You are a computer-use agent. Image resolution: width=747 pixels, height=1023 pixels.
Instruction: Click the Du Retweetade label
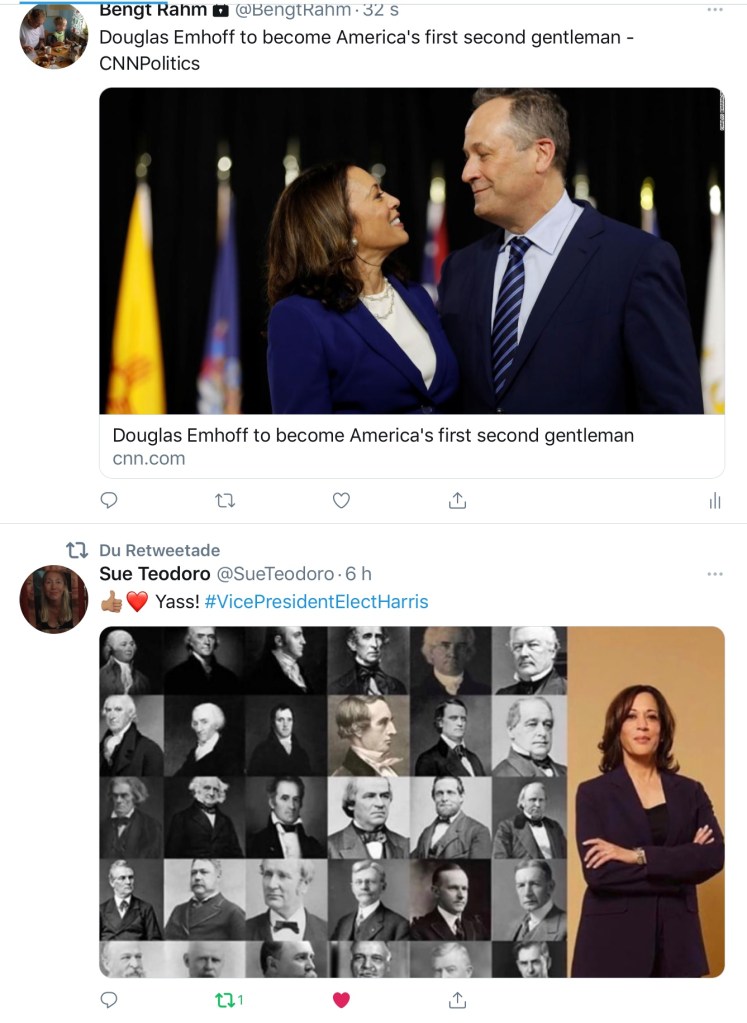coord(159,550)
